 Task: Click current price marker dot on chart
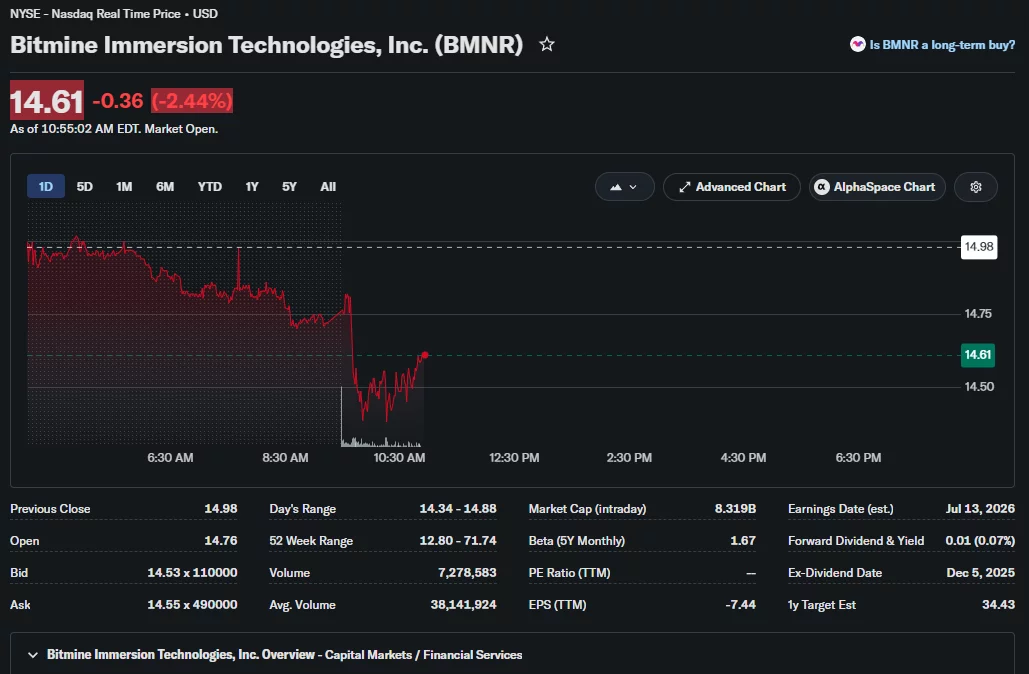[425, 355]
